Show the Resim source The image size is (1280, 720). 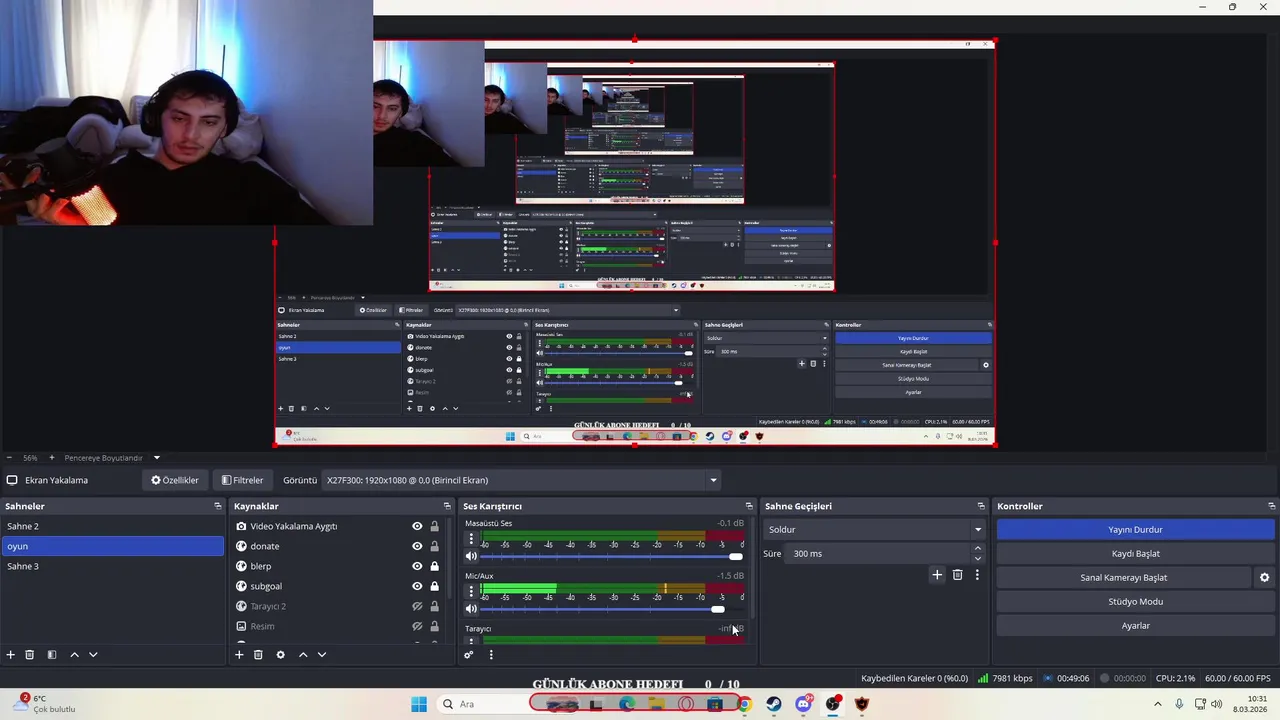tap(417, 626)
